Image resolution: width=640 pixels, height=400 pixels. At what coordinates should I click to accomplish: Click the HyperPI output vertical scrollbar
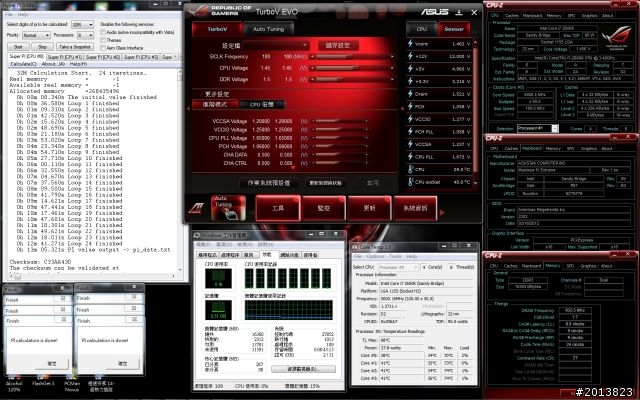coord(179,171)
